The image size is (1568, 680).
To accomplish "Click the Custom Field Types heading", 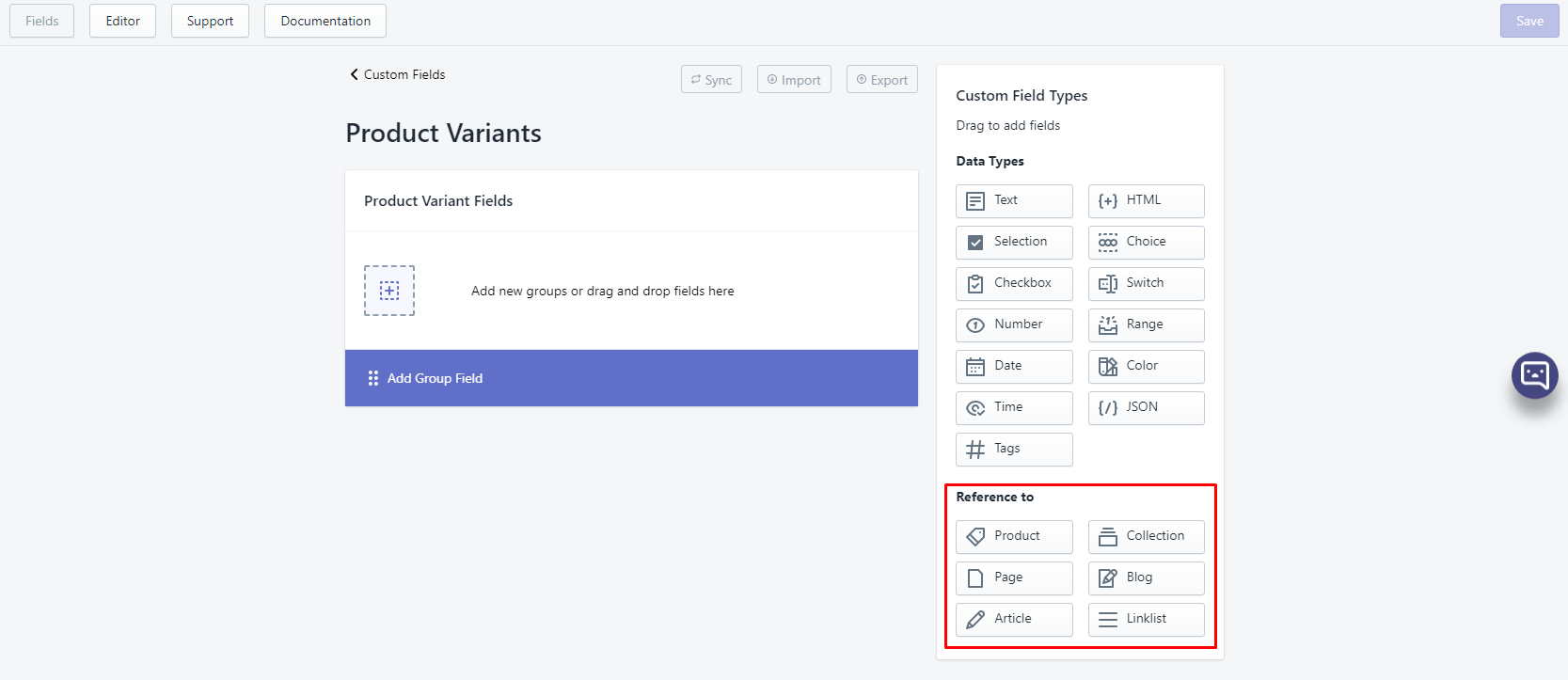I will click(1022, 96).
